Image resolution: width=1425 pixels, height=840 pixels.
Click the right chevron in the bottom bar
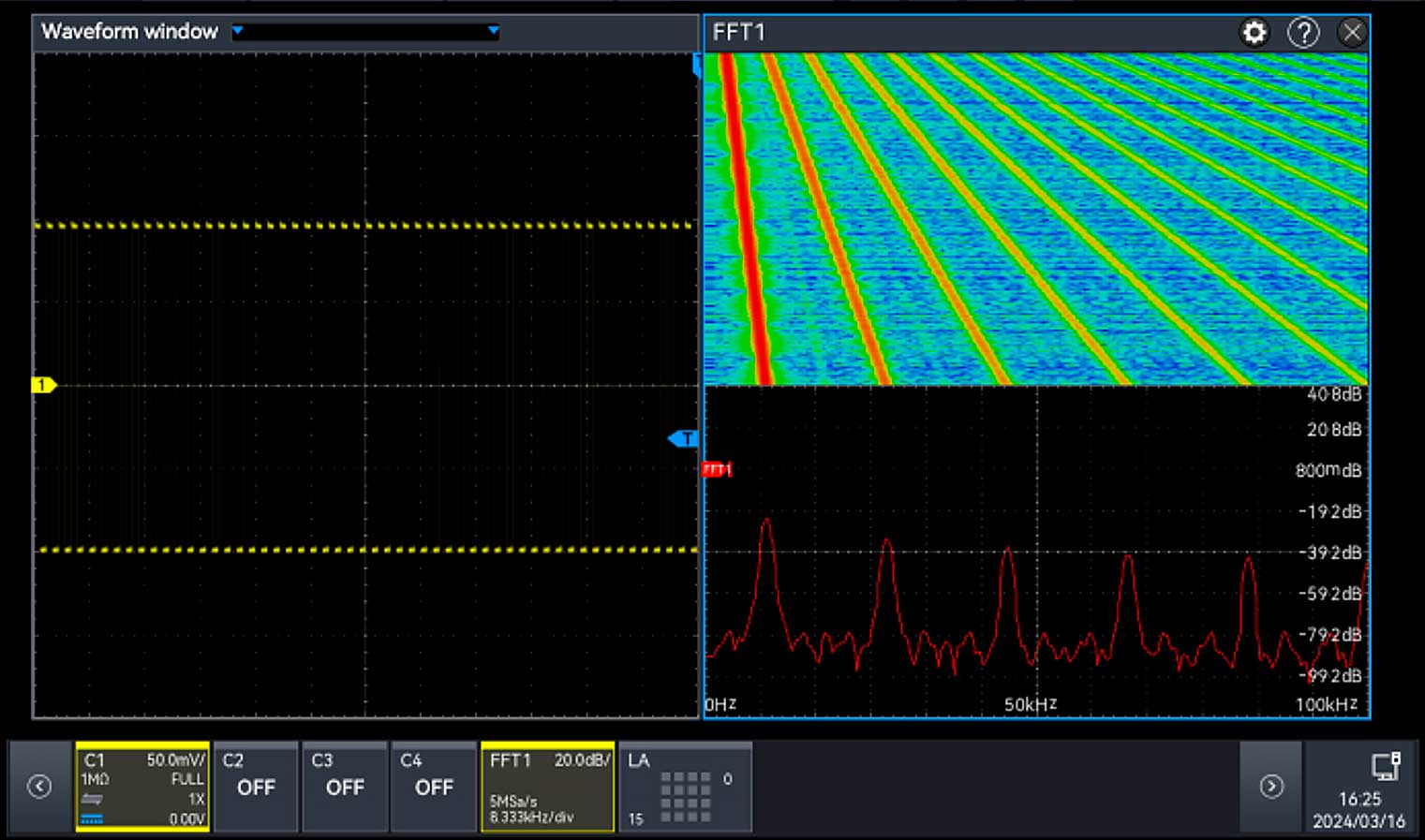pos(1273,787)
